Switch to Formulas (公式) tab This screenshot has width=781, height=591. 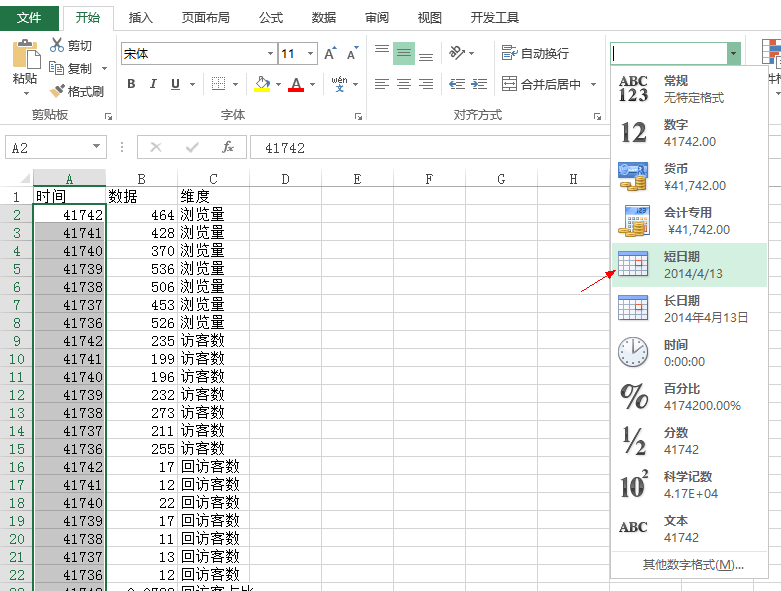pos(270,18)
